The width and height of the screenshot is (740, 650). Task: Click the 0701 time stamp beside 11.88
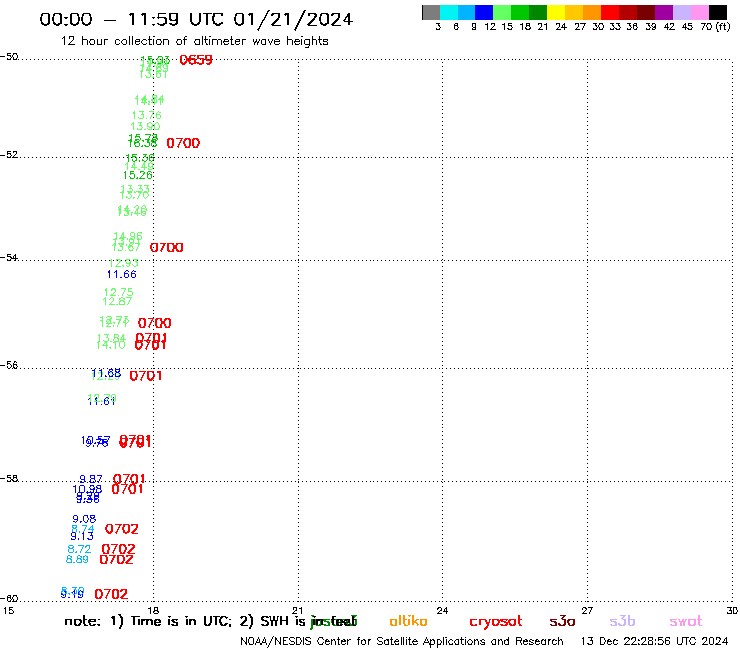(x=145, y=376)
